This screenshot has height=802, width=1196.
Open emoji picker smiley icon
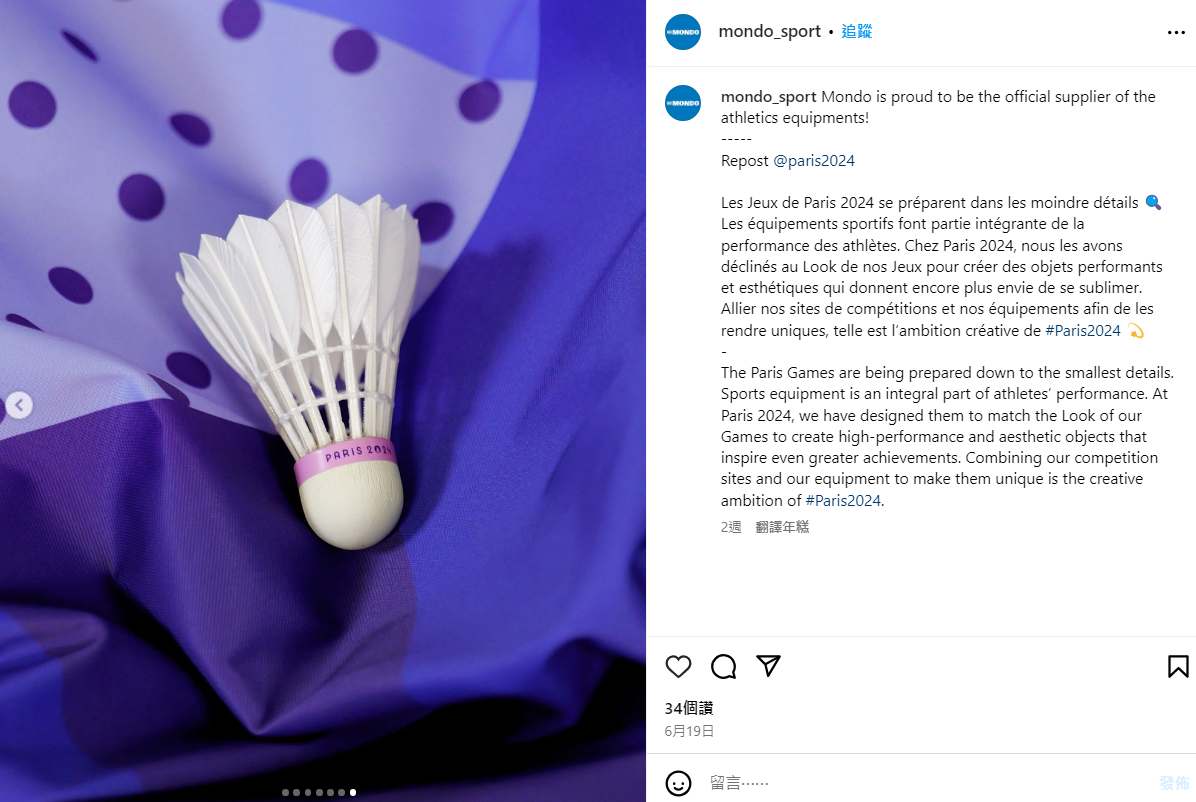click(x=678, y=783)
